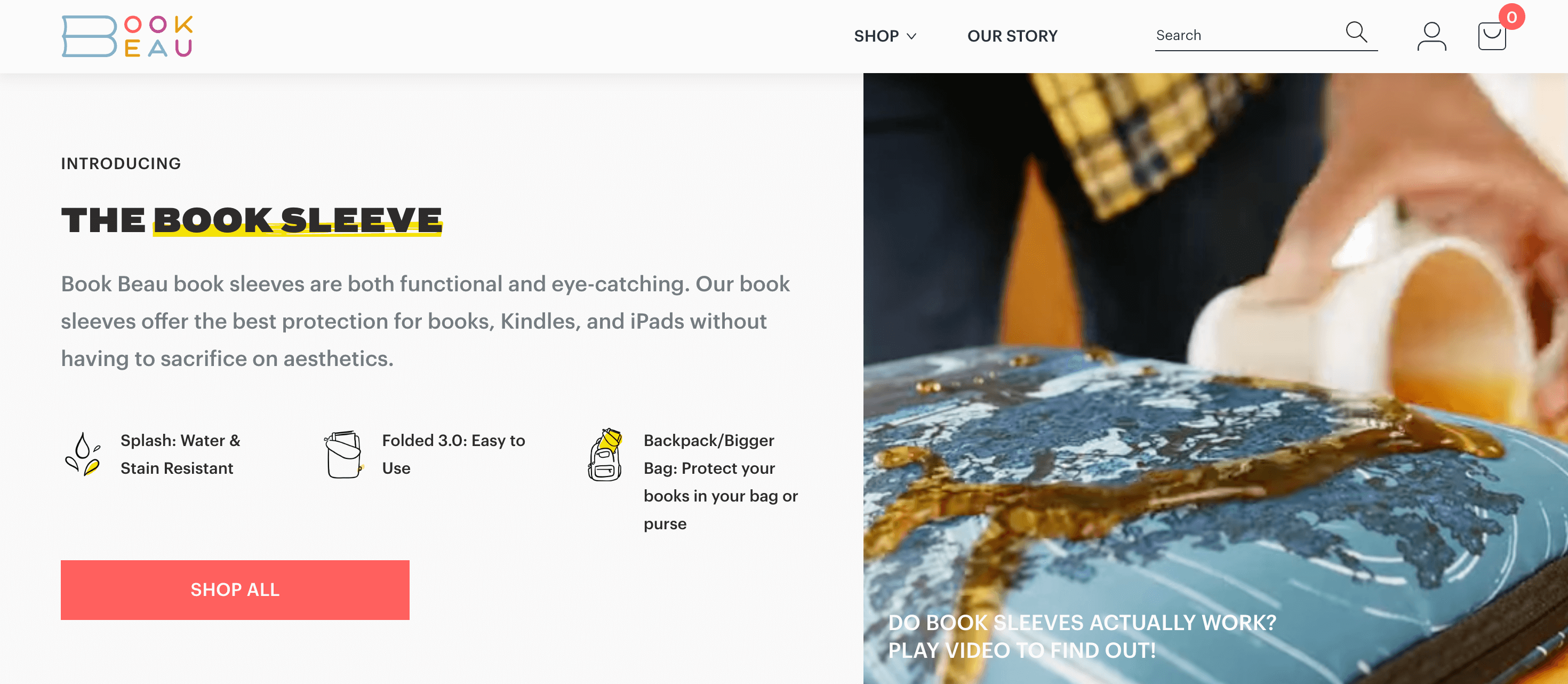Click the search input field
Screen dimensions: 1568x684
[1245, 35]
